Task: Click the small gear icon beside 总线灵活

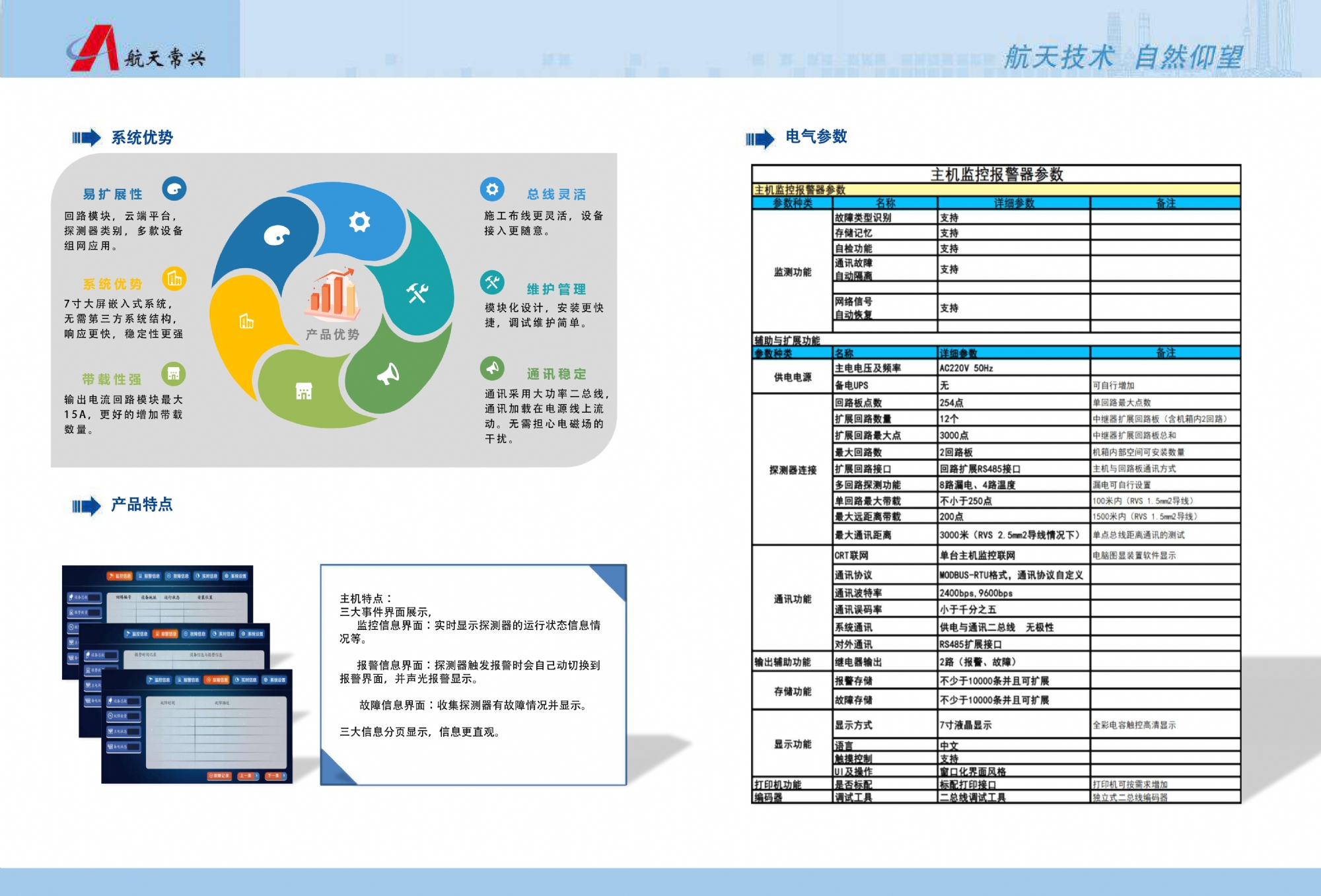Action: (x=492, y=190)
